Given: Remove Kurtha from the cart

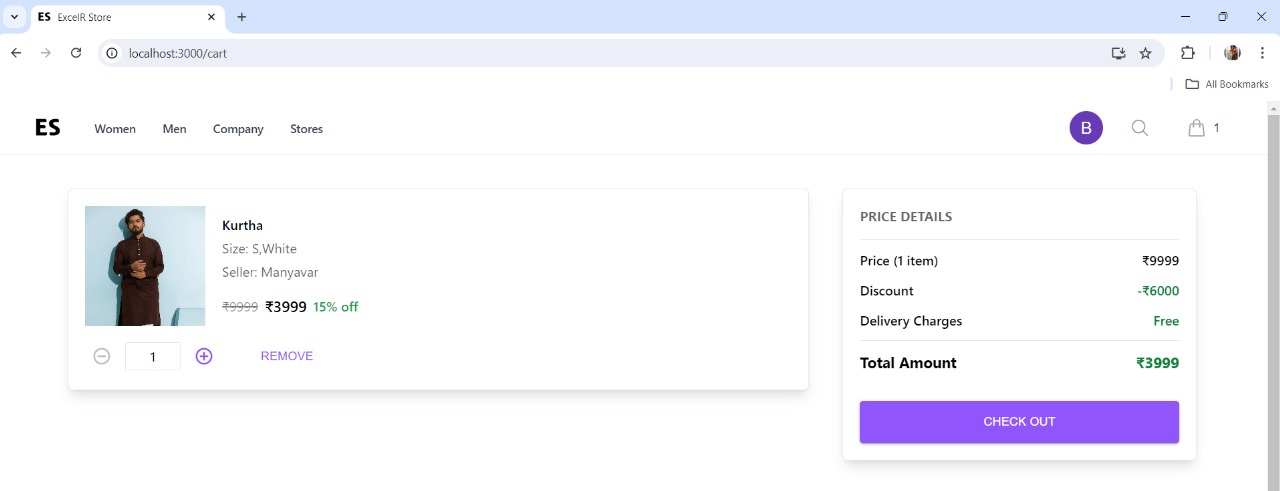Looking at the screenshot, I should [287, 356].
